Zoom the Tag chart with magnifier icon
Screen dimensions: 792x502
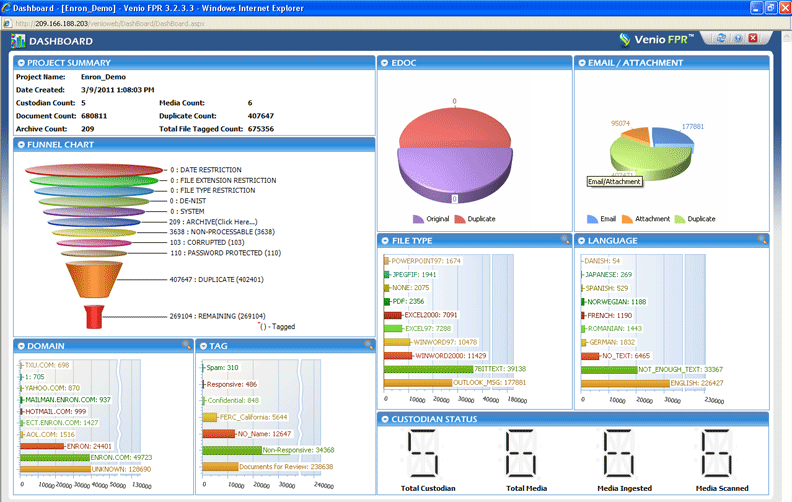point(368,345)
